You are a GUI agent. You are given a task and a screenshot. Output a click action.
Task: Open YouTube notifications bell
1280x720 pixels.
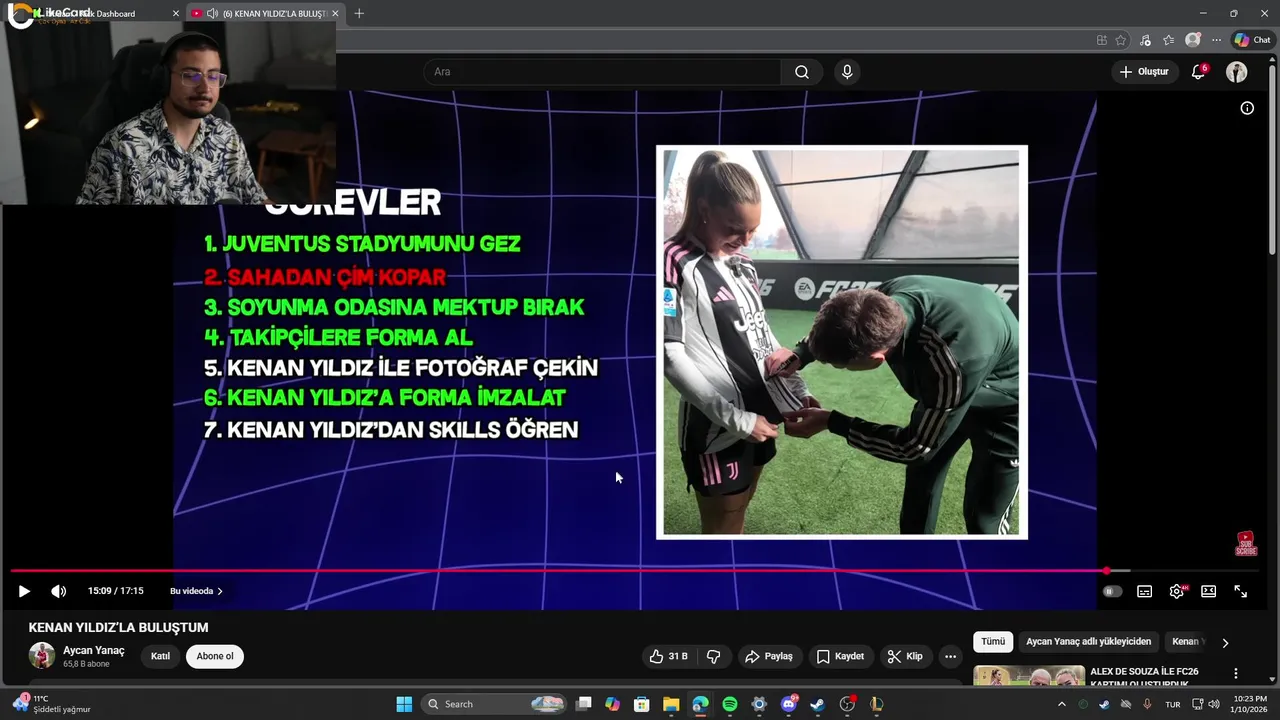(1198, 72)
